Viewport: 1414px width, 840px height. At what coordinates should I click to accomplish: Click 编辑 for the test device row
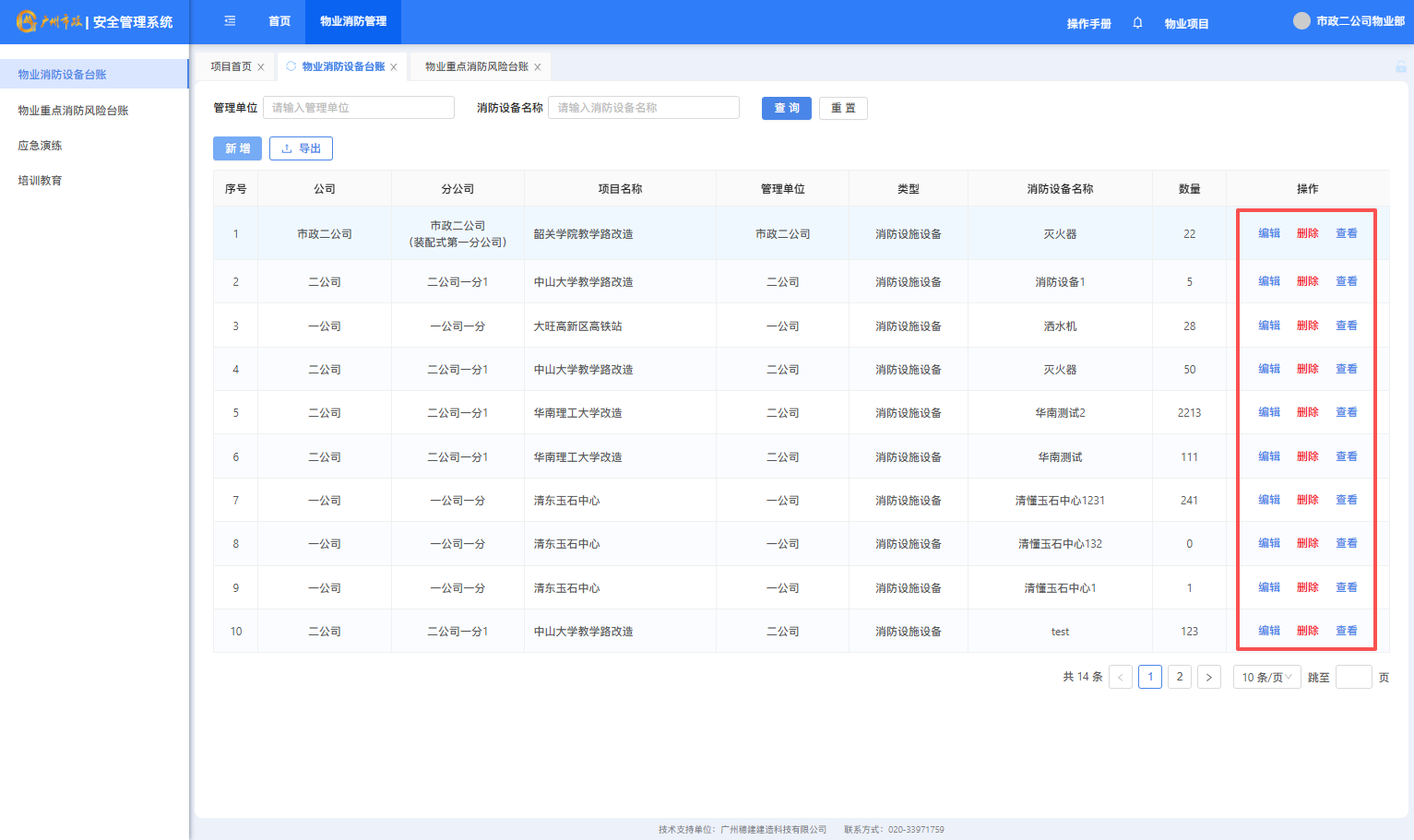click(1269, 631)
